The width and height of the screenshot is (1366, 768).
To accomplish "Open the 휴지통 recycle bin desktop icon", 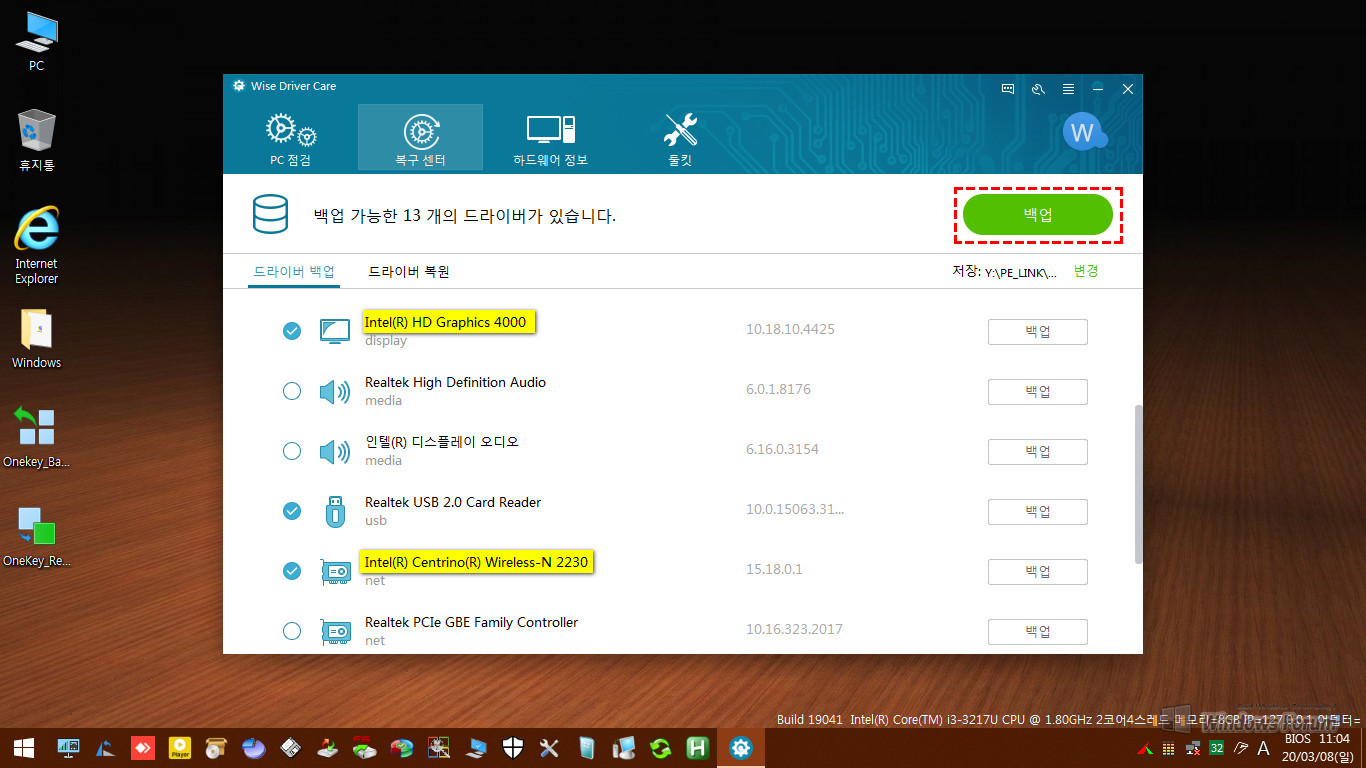I will click(x=37, y=141).
